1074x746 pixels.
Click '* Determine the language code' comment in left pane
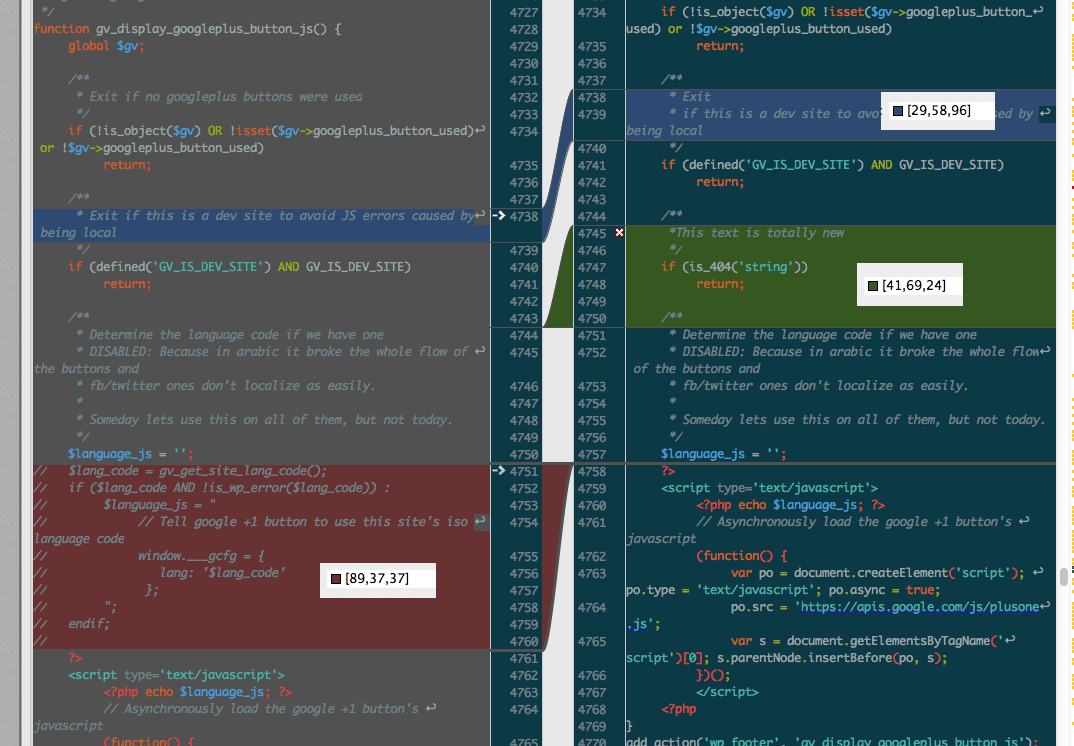click(229, 334)
